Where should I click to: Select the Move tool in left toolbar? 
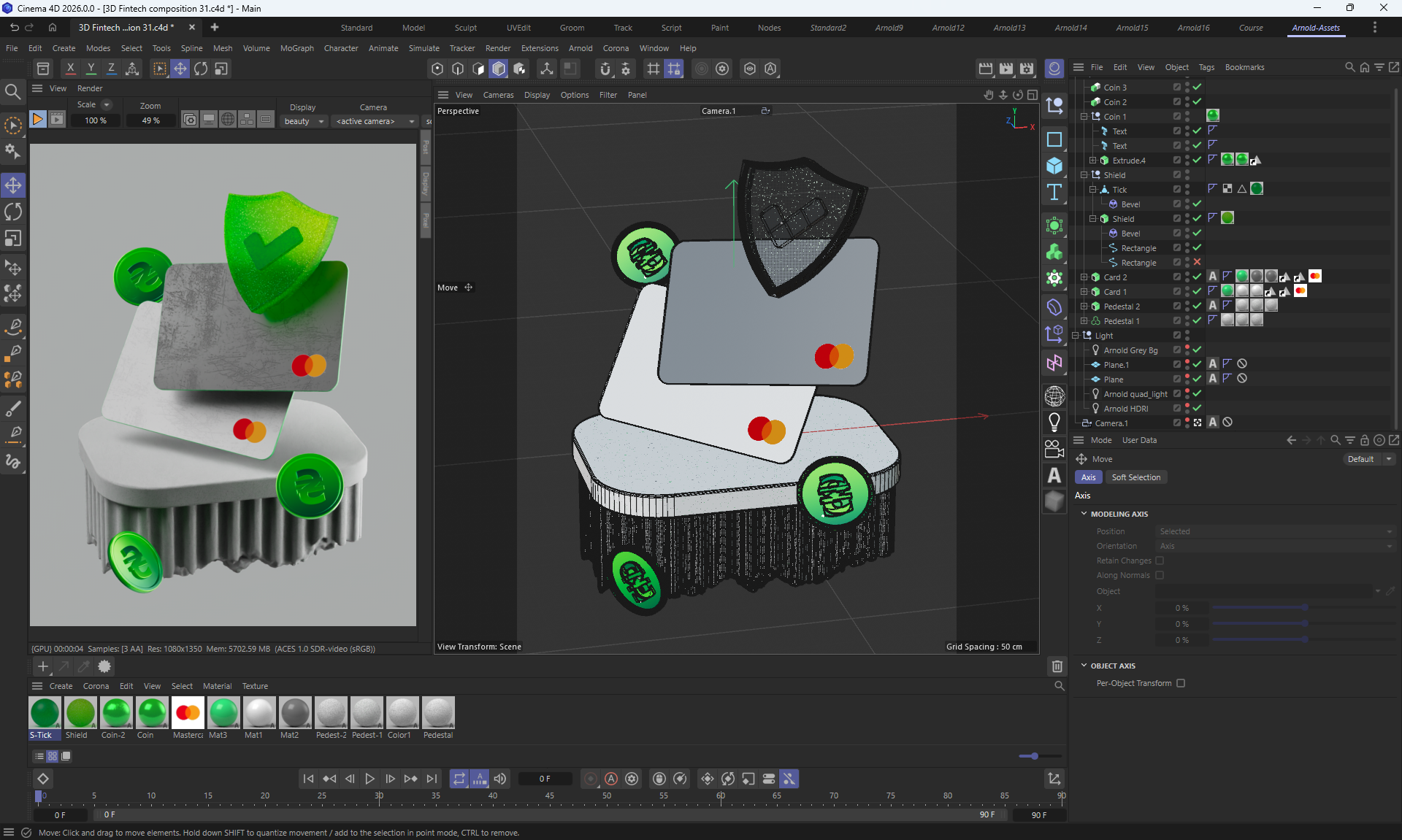(x=13, y=185)
